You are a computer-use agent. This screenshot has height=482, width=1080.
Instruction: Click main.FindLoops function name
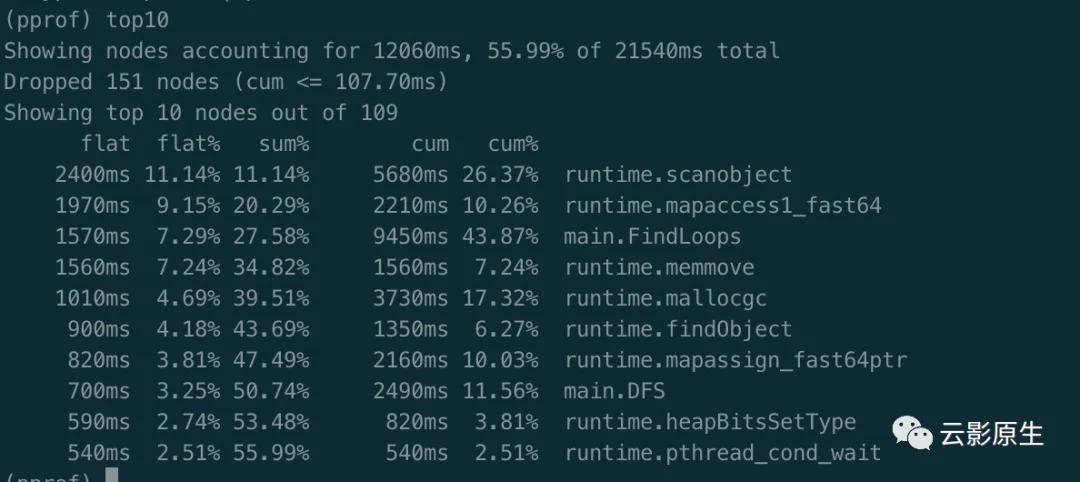(652, 237)
